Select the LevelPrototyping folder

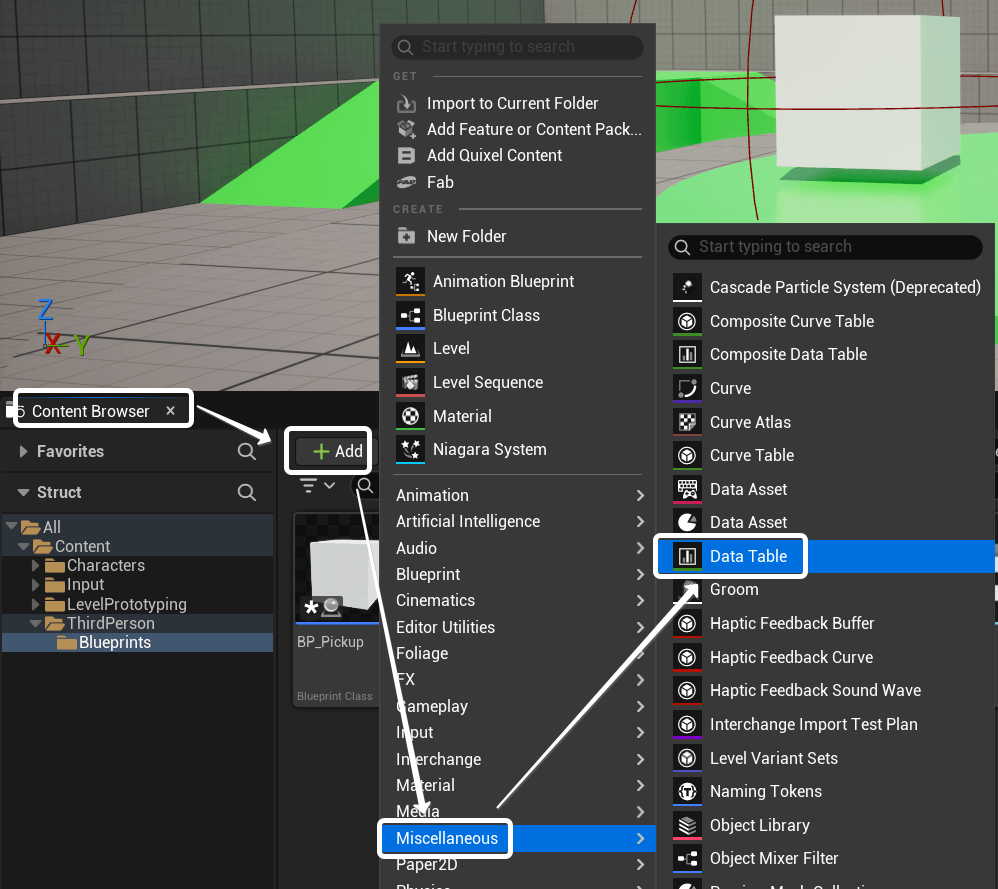click(x=126, y=605)
